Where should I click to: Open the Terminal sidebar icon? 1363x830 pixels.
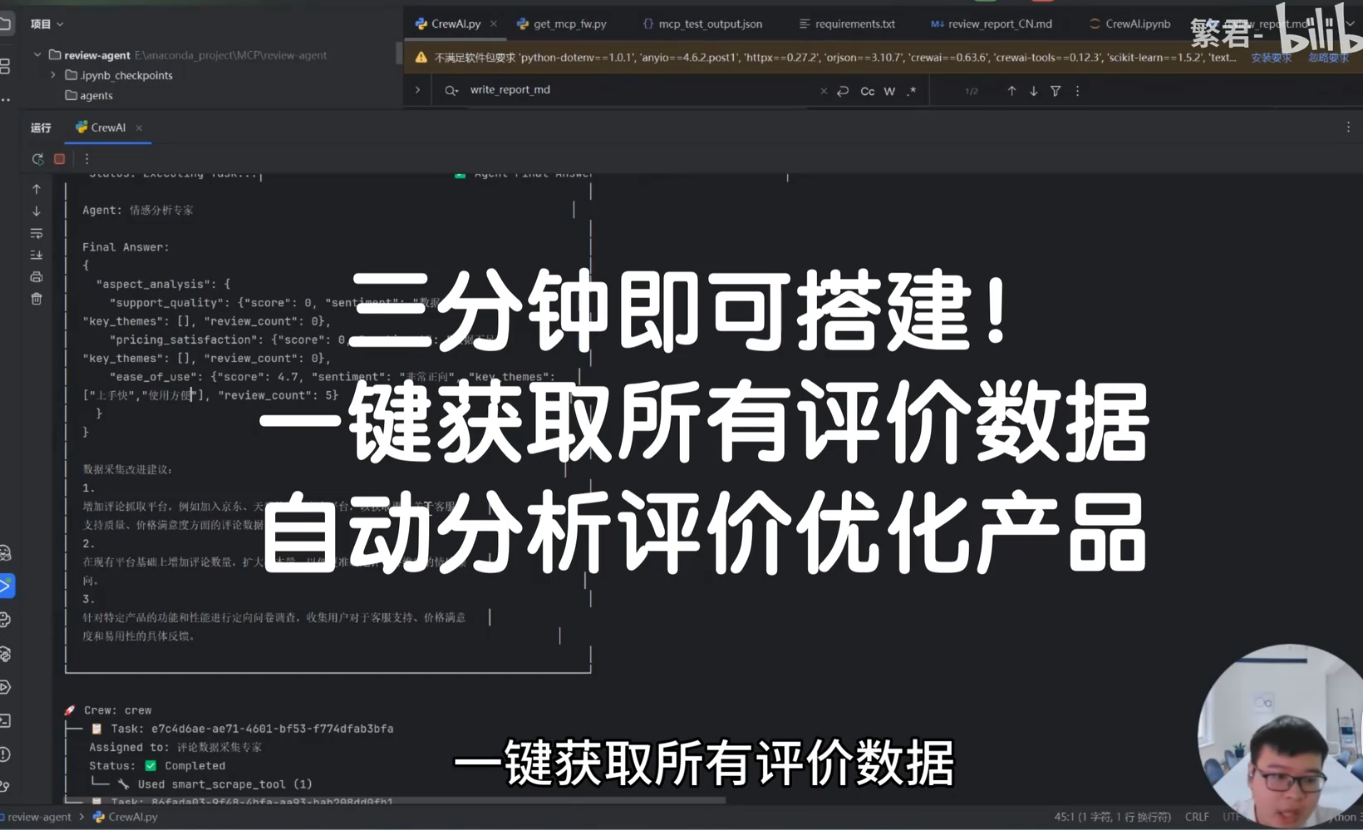[6, 721]
